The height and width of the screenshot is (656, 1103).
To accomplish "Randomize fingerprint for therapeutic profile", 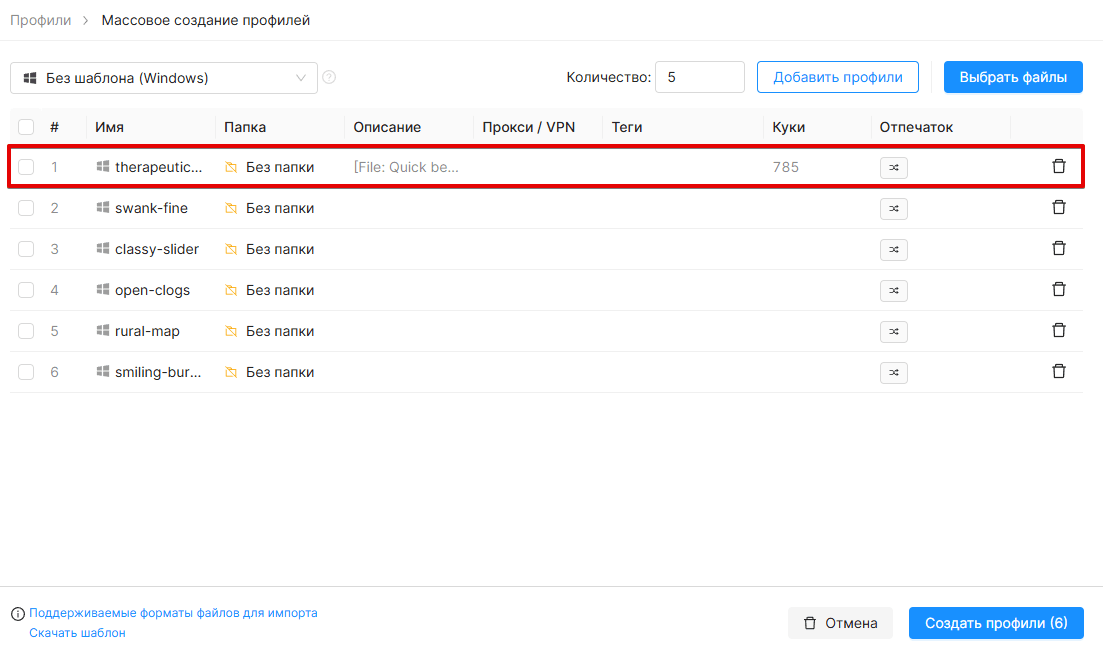I will click(x=893, y=167).
